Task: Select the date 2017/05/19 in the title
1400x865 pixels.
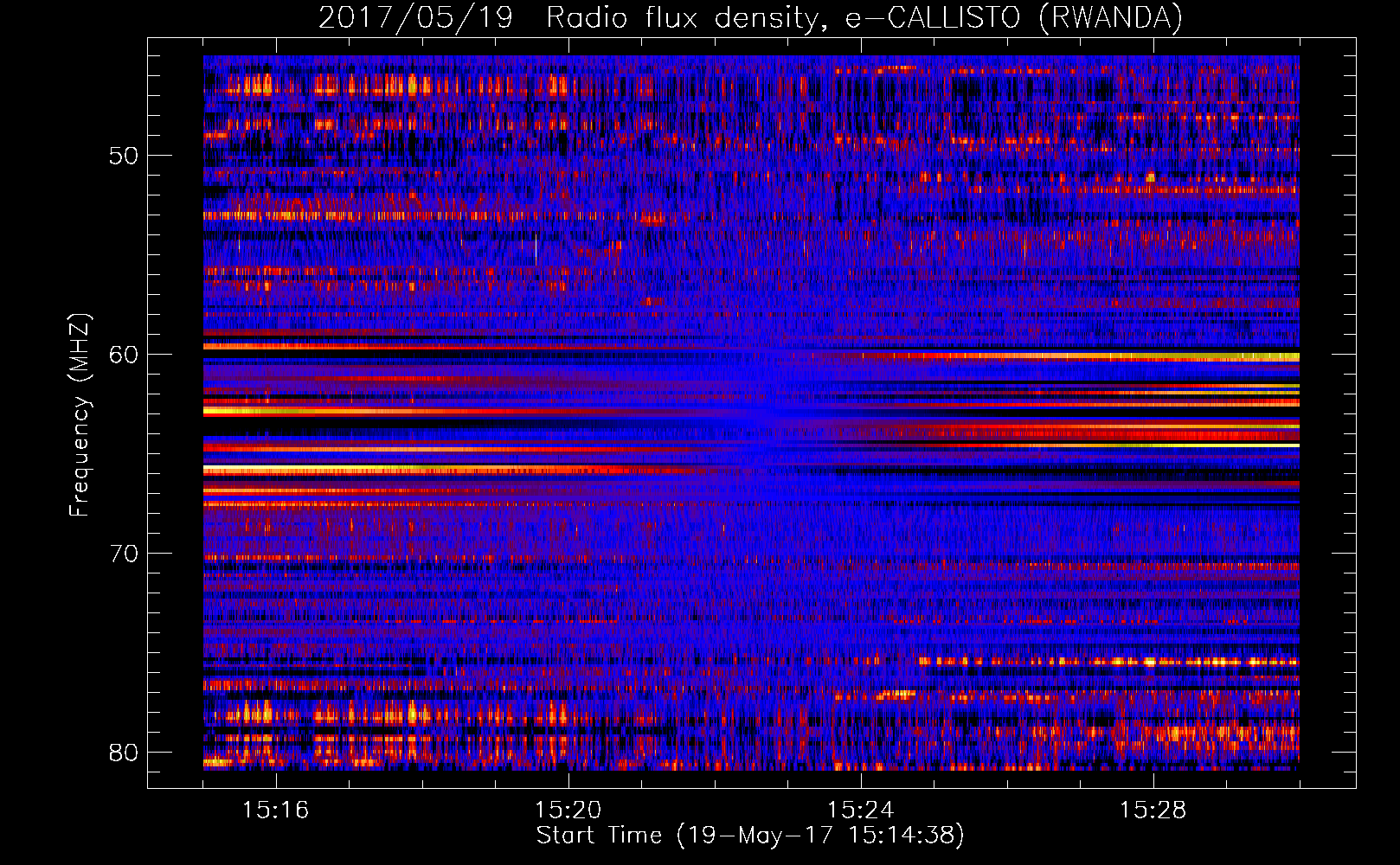Action: tap(415, 18)
